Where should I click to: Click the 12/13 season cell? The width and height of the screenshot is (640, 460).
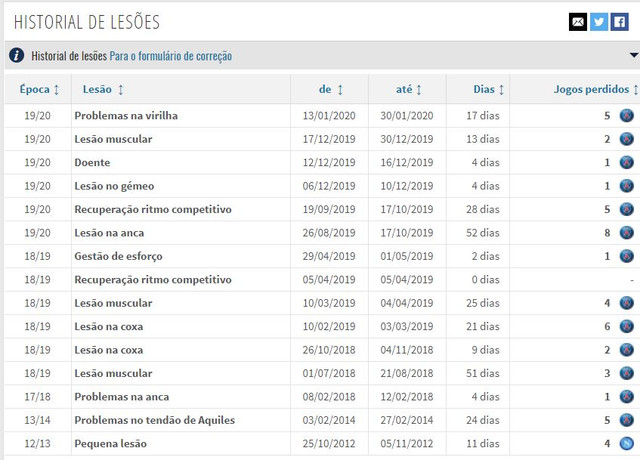point(38,443)
